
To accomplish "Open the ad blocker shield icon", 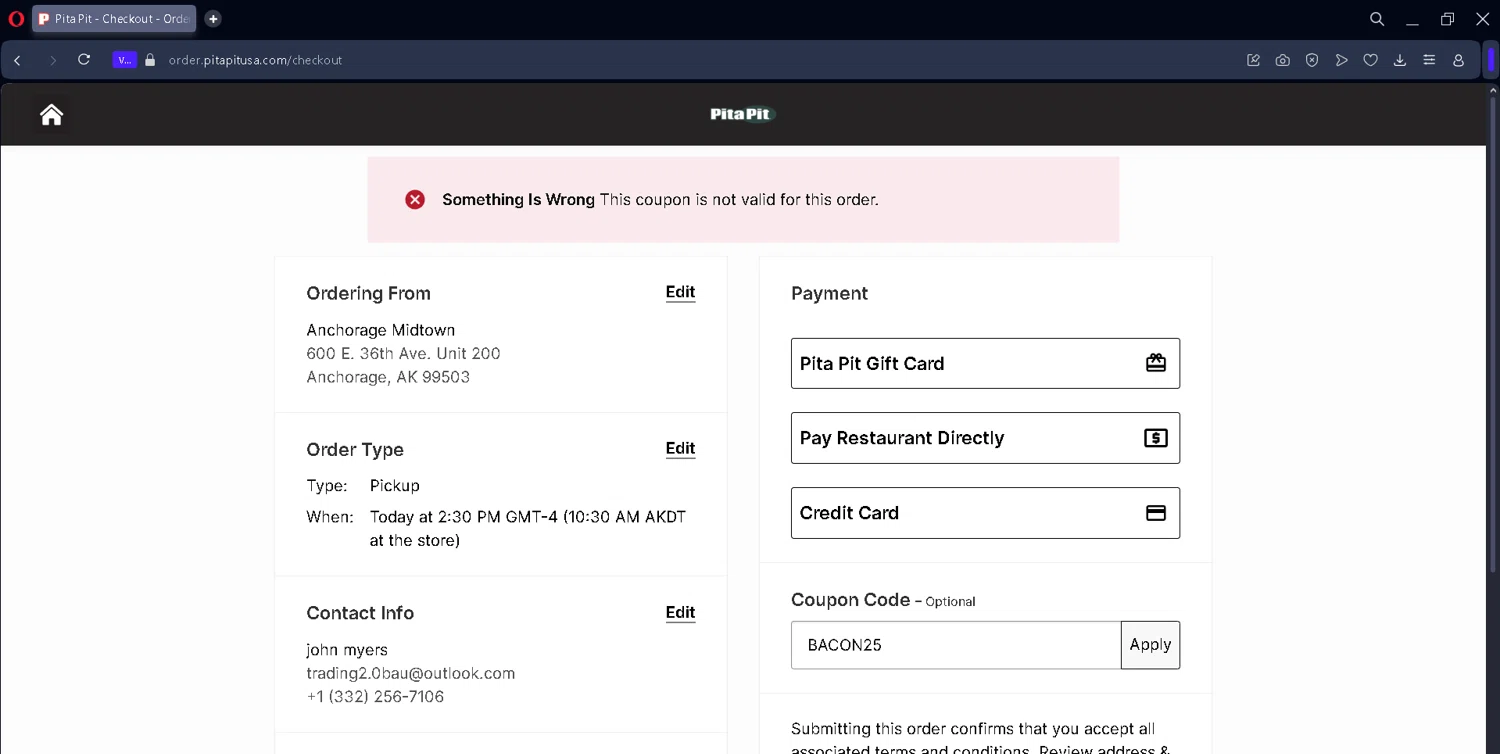I will point(1312,60).
